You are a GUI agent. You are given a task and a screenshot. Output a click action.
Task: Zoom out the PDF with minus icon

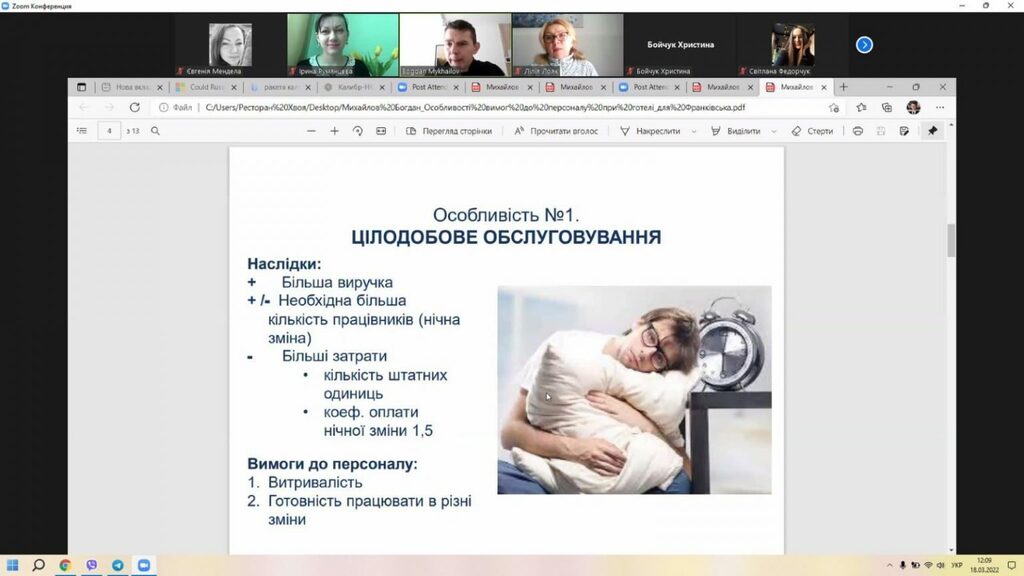[312, 131]
